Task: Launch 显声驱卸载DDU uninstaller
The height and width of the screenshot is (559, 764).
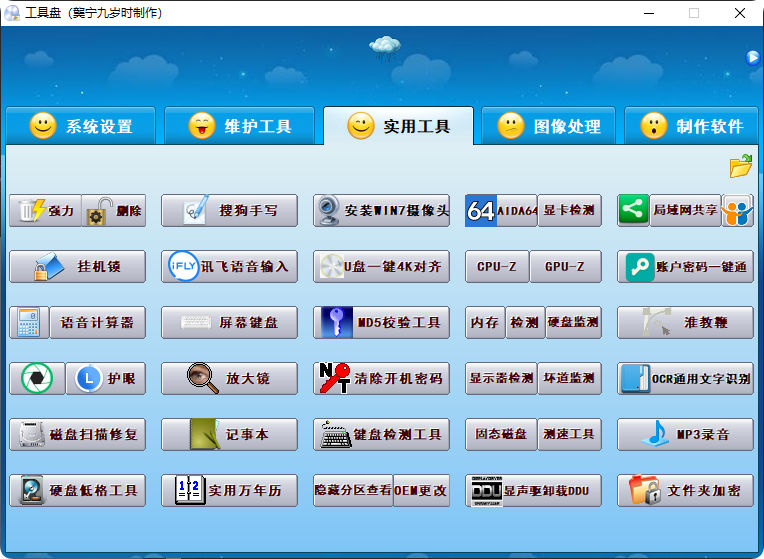Action: pyautogui.click(x=534, y=490)
